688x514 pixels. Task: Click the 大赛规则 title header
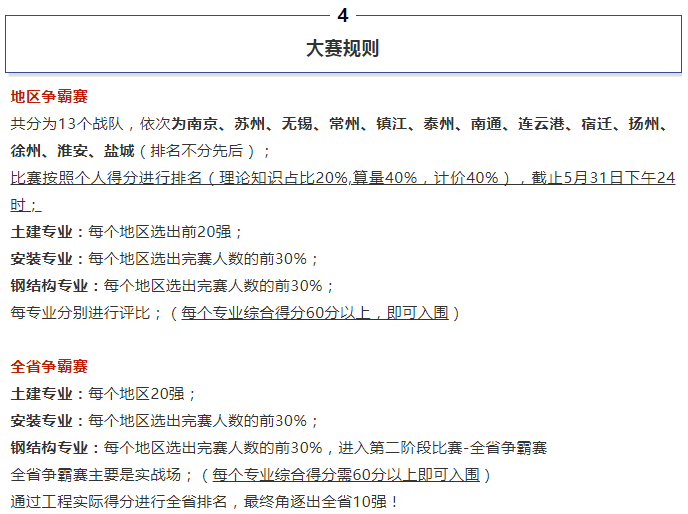(x=343, y=48)
